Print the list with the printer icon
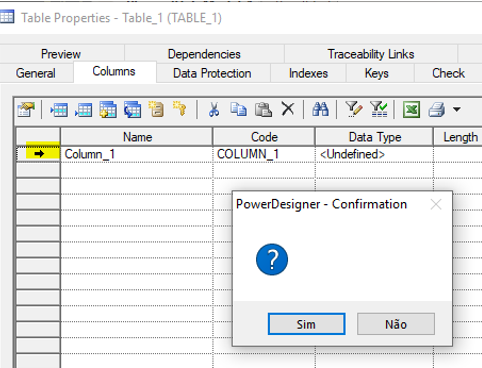Image resolution: width=482 pixels, height=368 pixels. tap(437, 109)
